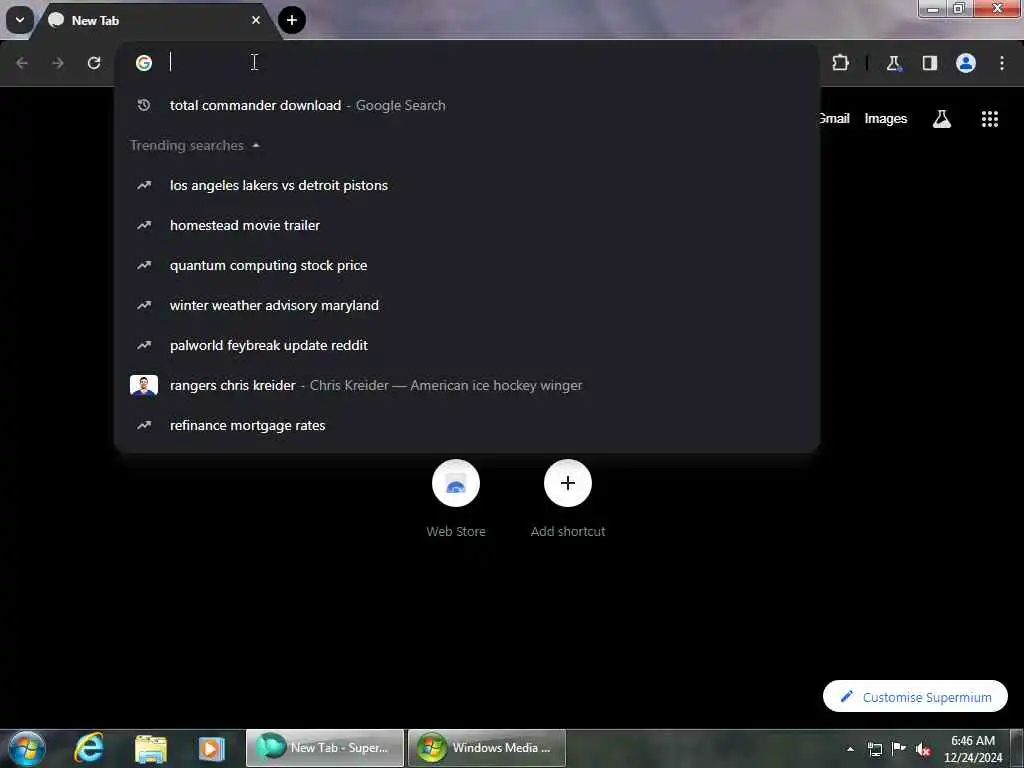Image resolution: width=1024 pixels, height=768 pixels.
Task: Open the Extensions puzzle icon
Action: pos(840,63)
